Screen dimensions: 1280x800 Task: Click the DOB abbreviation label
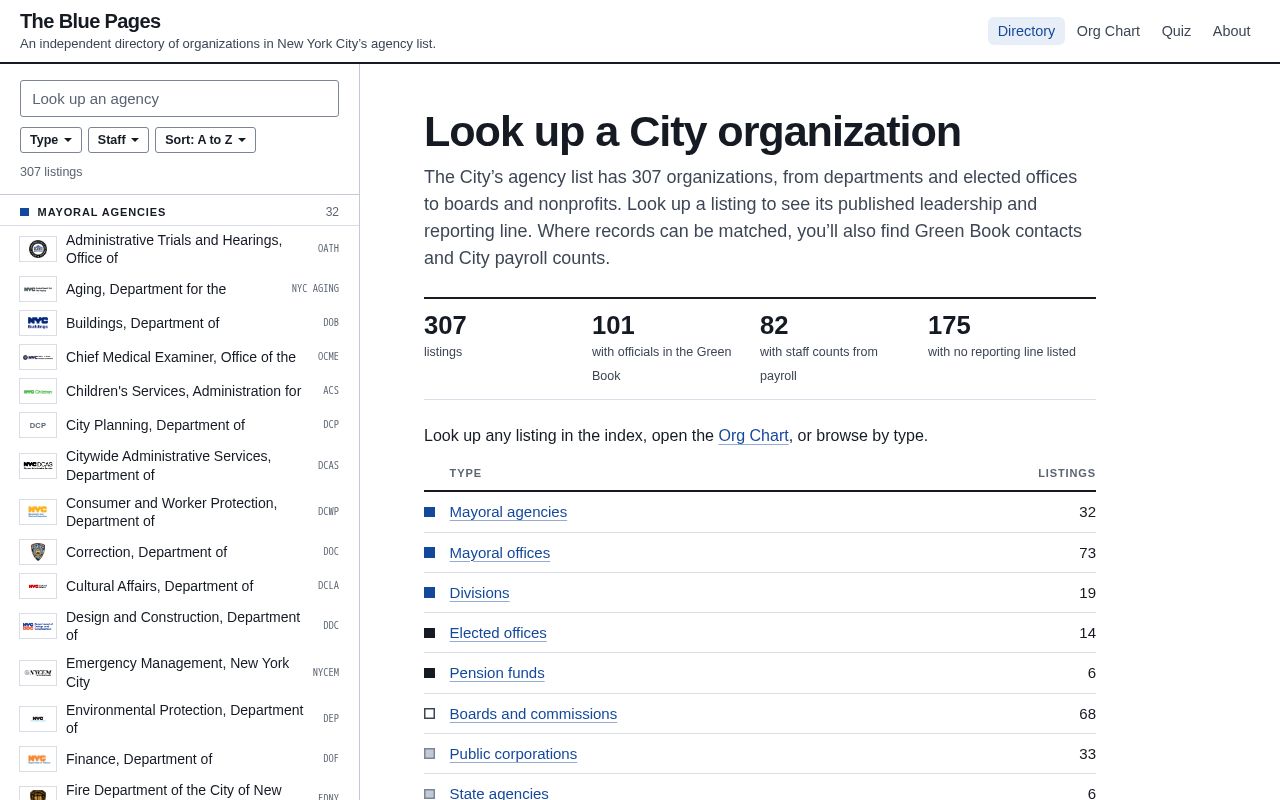tap(331, 323)
